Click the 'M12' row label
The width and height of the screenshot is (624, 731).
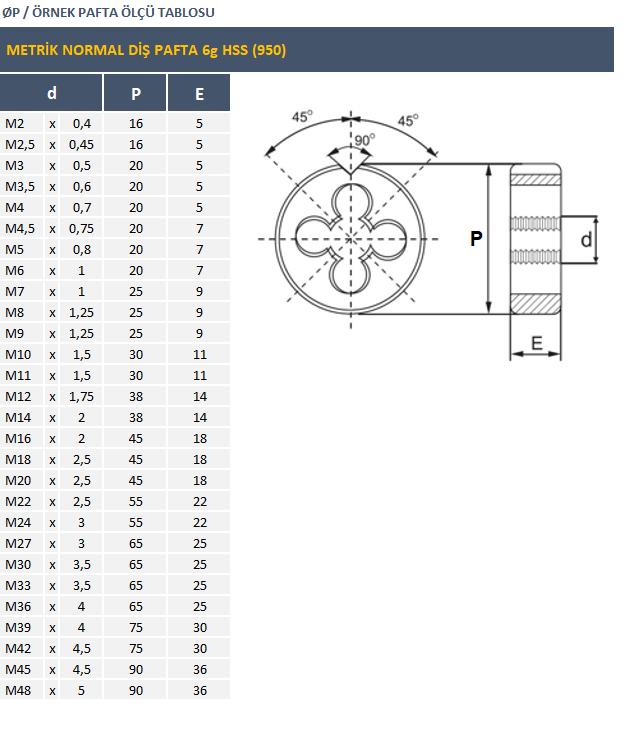click(18, 396)
